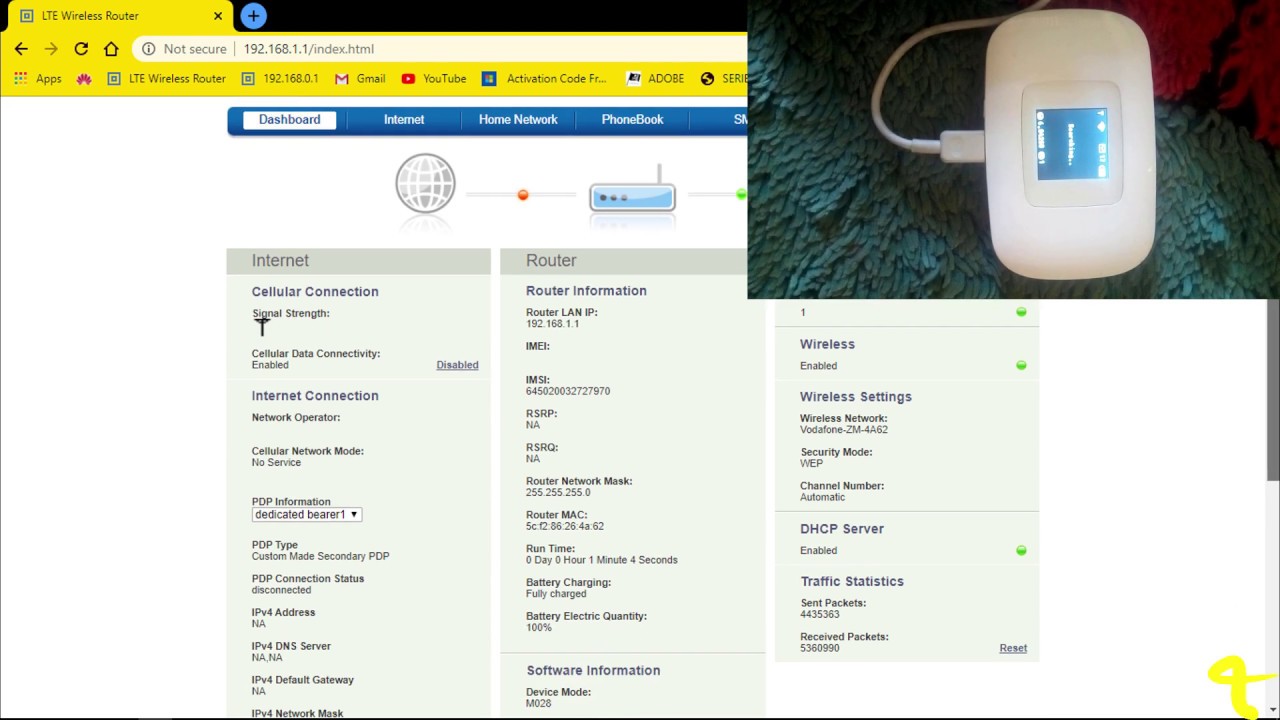Reload the router page
The image size is (1280, 720).
[81, 48]
